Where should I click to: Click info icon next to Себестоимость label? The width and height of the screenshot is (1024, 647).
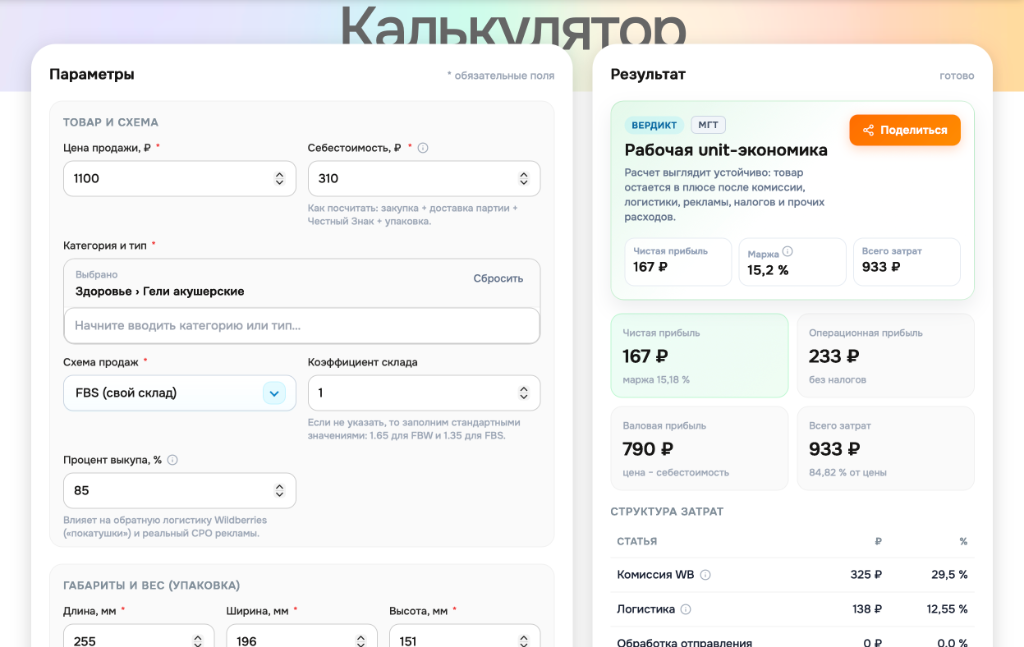[x=423, y=148]
